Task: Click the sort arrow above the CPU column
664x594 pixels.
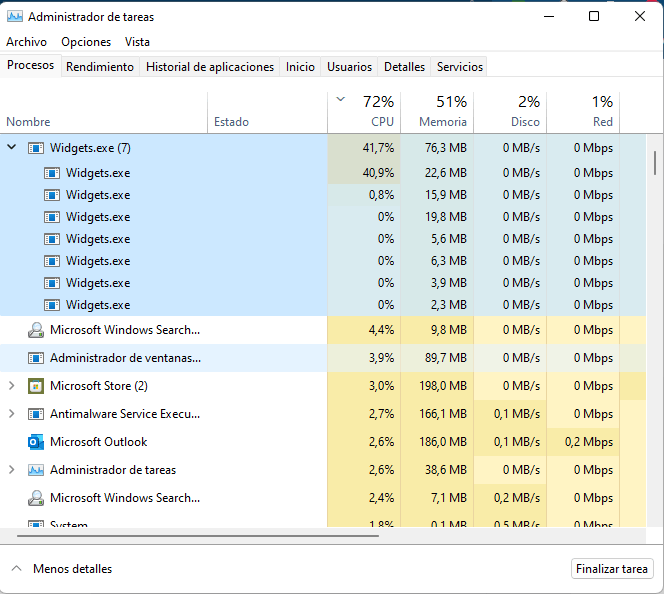Action: click(340, 99)
